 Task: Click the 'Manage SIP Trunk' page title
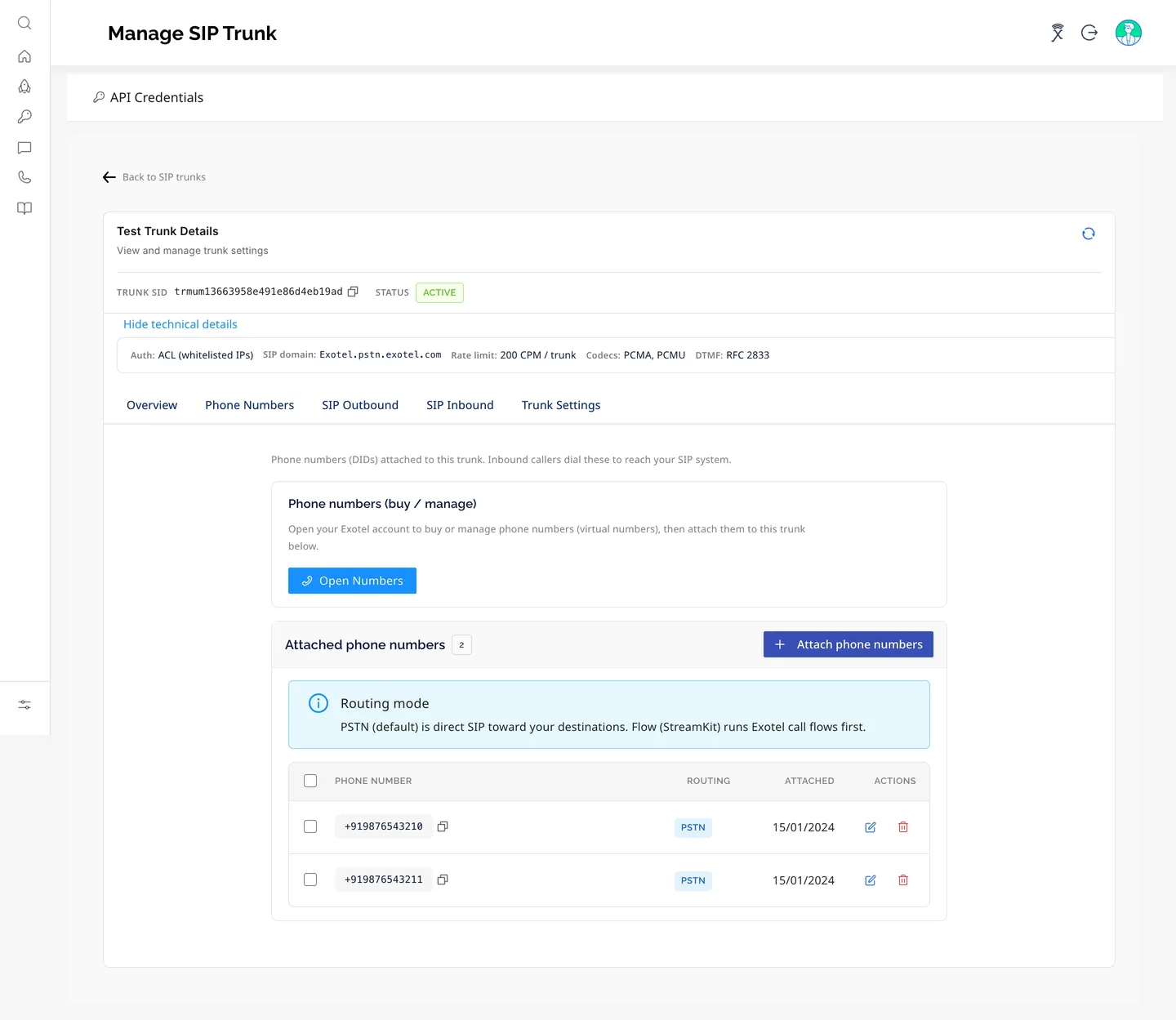coord(192,33)
